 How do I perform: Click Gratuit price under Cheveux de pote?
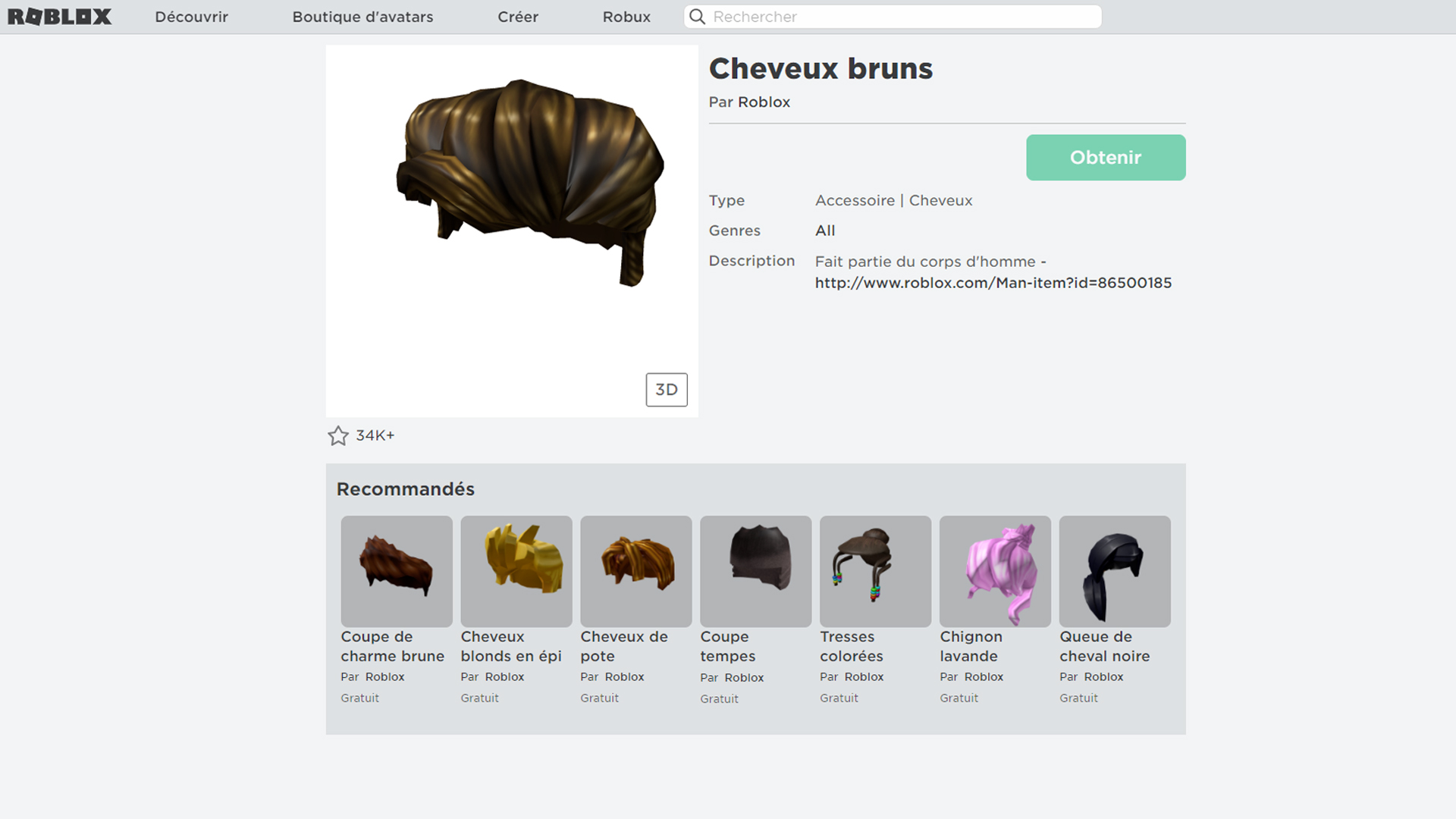(600, 698)
